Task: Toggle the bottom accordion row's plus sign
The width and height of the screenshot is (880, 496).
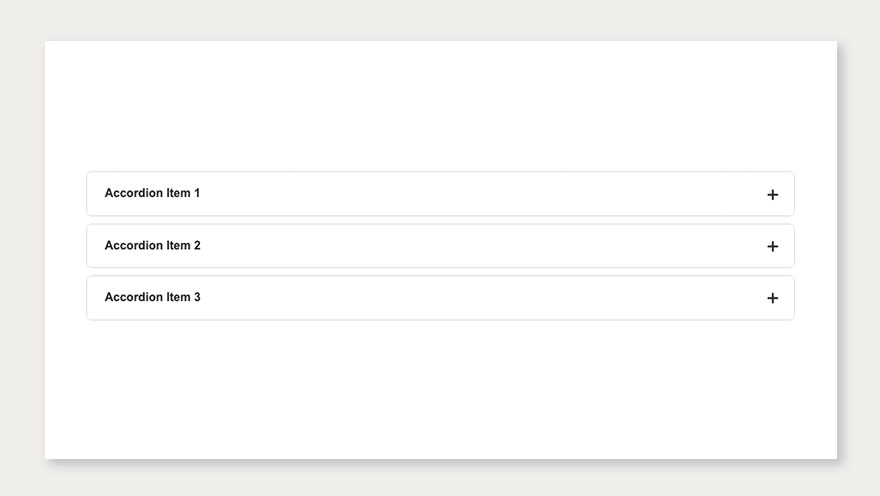Action: click(x=772, y=298)
